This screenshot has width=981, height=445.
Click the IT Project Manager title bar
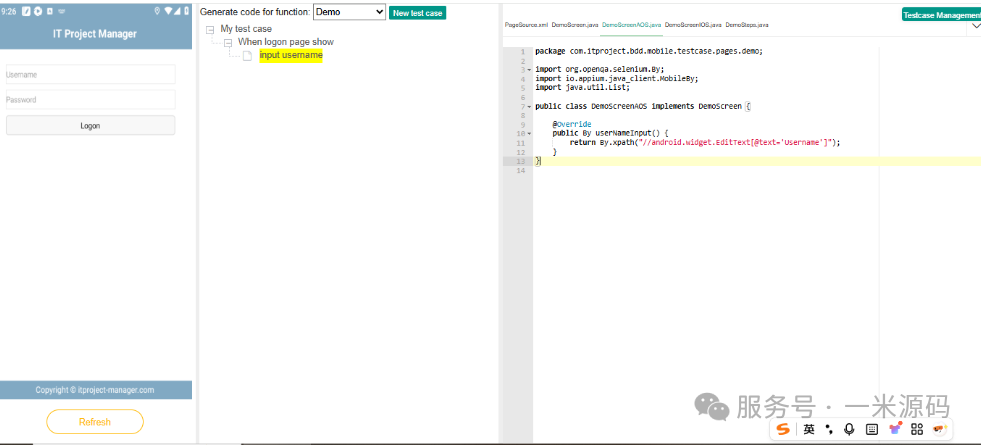coord(95,34)
